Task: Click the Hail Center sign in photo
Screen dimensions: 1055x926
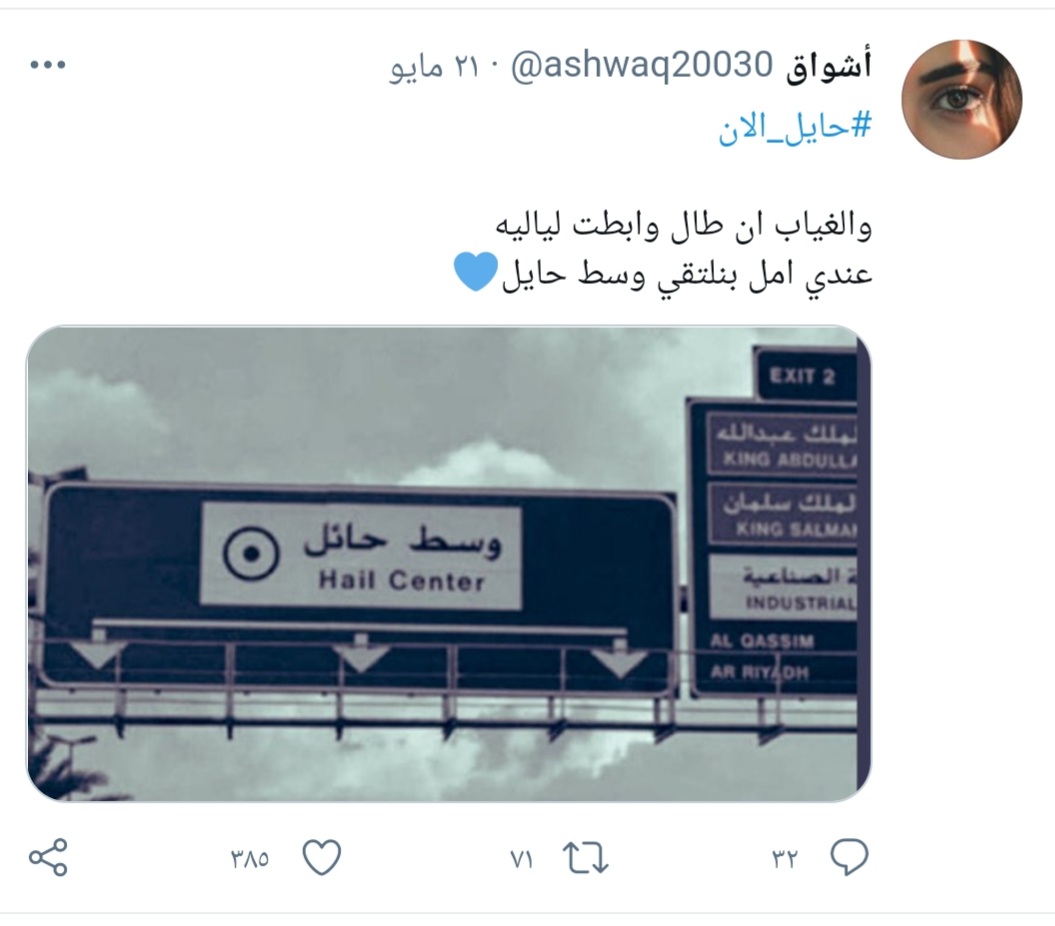Action: point(361,556)
